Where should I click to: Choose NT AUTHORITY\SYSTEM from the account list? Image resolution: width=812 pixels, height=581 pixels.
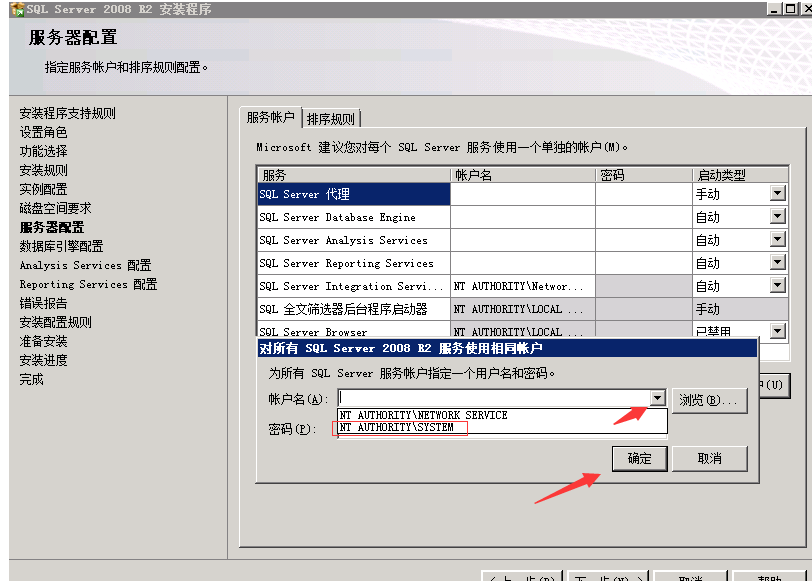click(396, 427)
